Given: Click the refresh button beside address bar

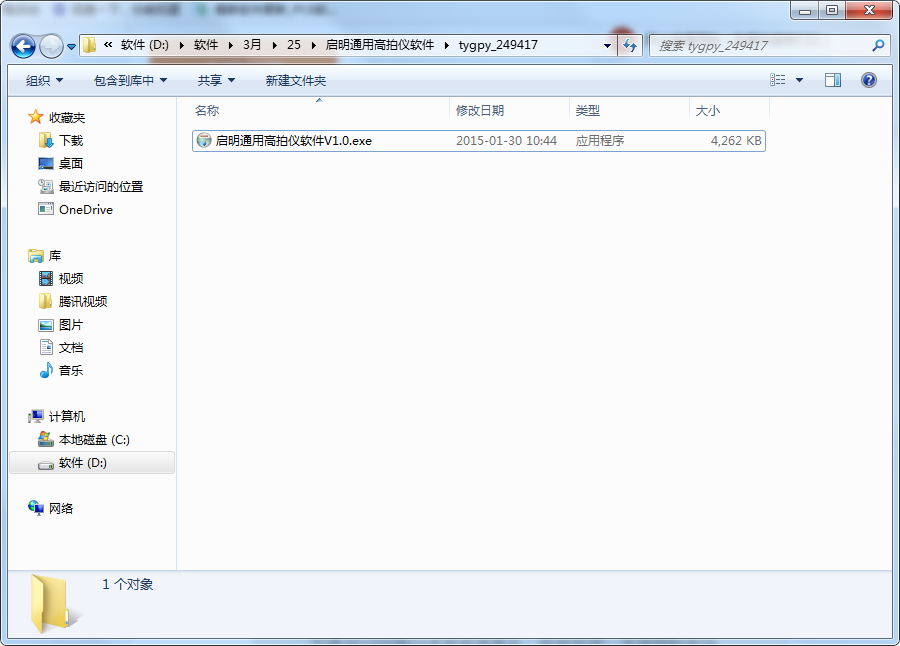Looking at the screenshot, I should point(629,46).
